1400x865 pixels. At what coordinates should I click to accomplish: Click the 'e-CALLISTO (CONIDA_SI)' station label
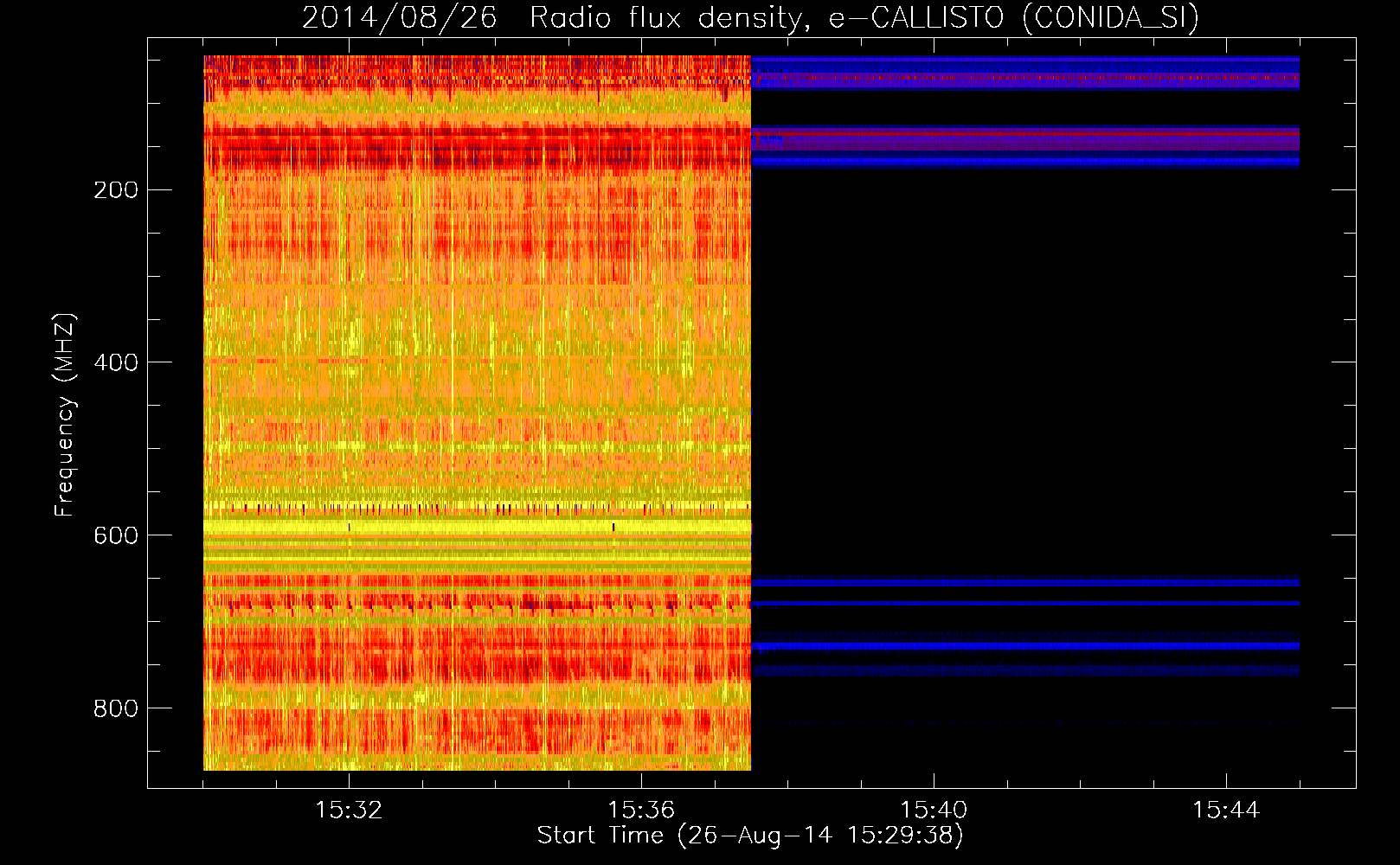[1014, 17]
